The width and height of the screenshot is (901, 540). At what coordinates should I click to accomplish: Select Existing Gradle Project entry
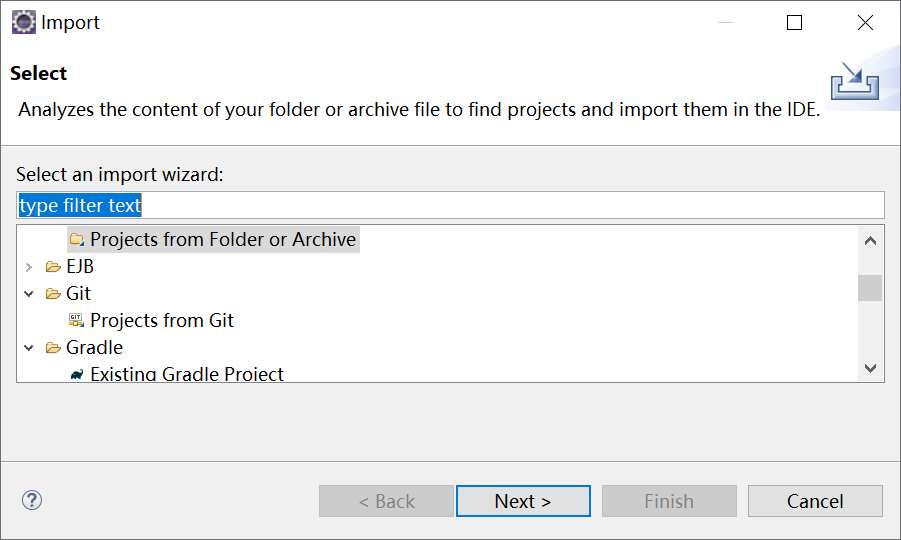[187, 374]
